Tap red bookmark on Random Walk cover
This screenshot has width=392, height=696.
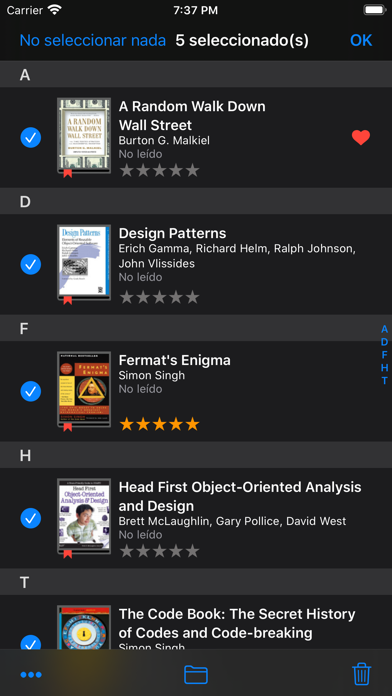[67, 174]
